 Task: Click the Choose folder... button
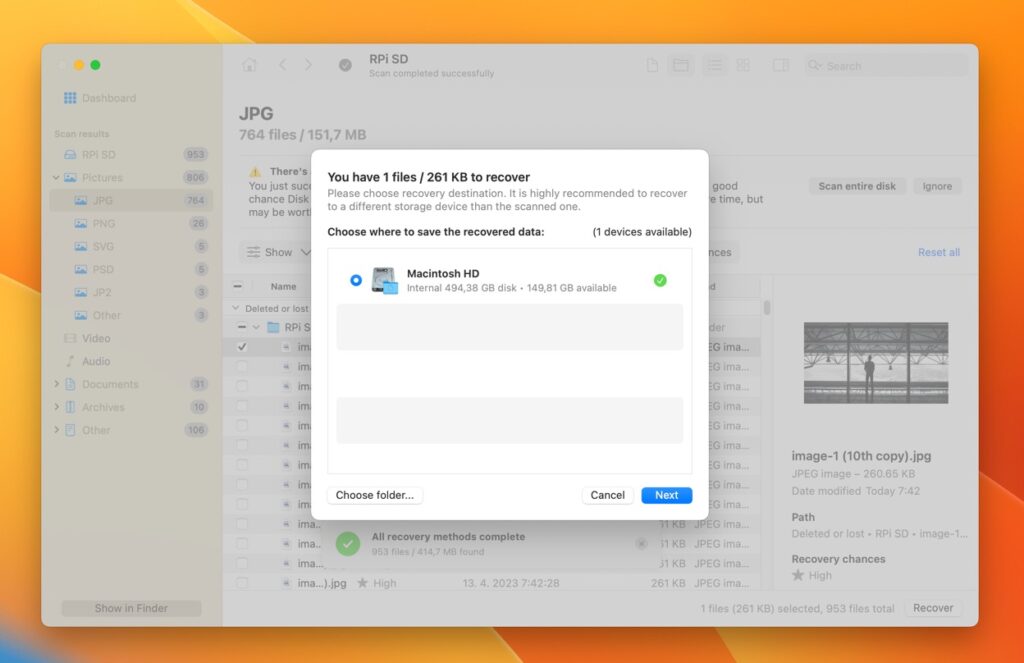375,495
